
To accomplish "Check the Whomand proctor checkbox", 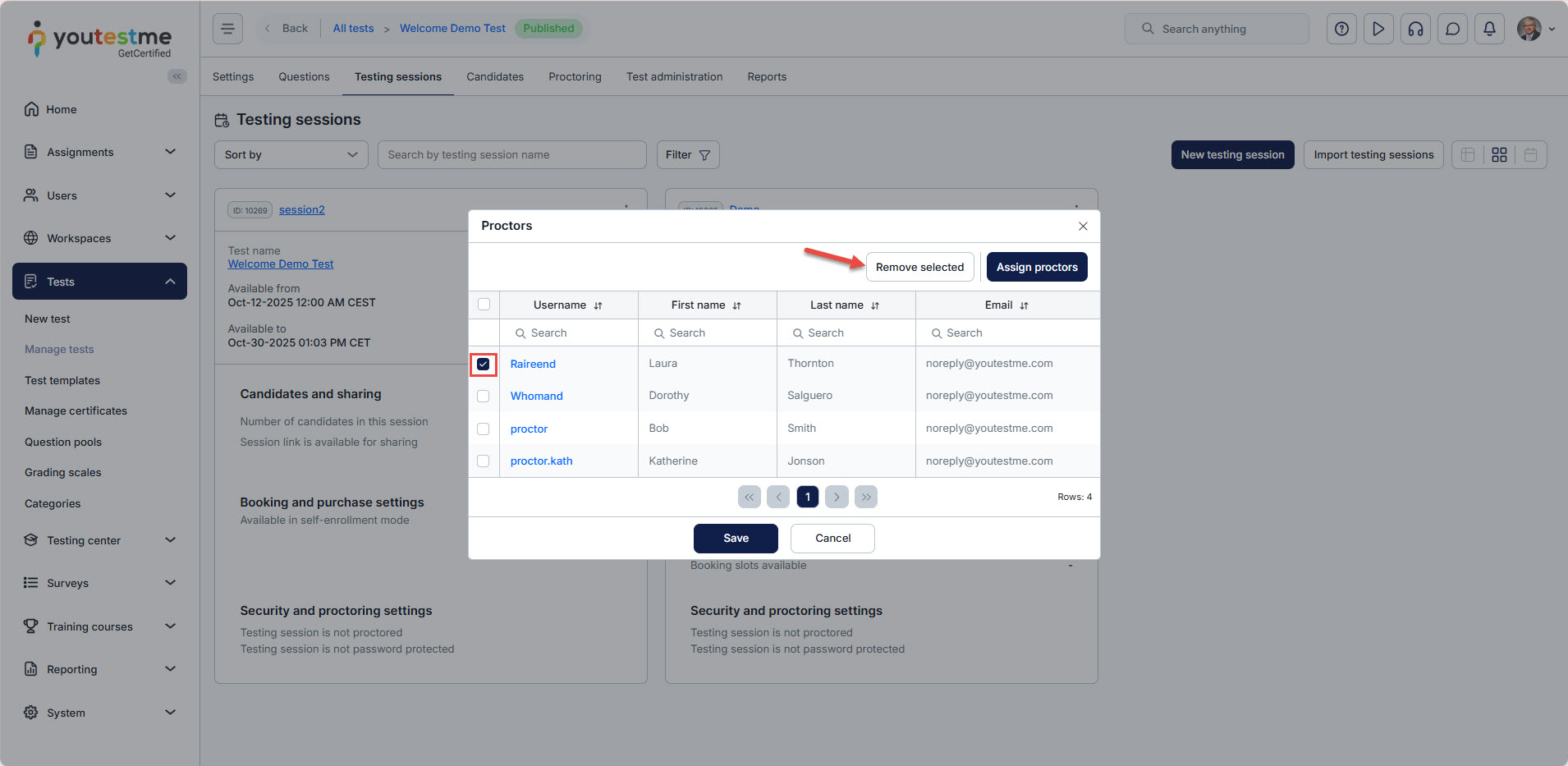I will point(484,397).
